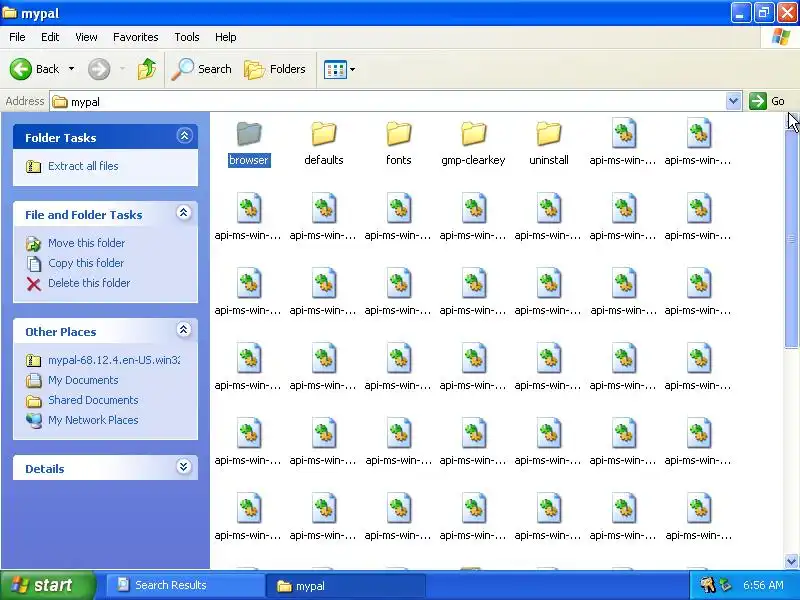800x600 pixels.
Task: Collapse the Folder Tasks panel
Action: pyautogui.click(x=184, y=136)
